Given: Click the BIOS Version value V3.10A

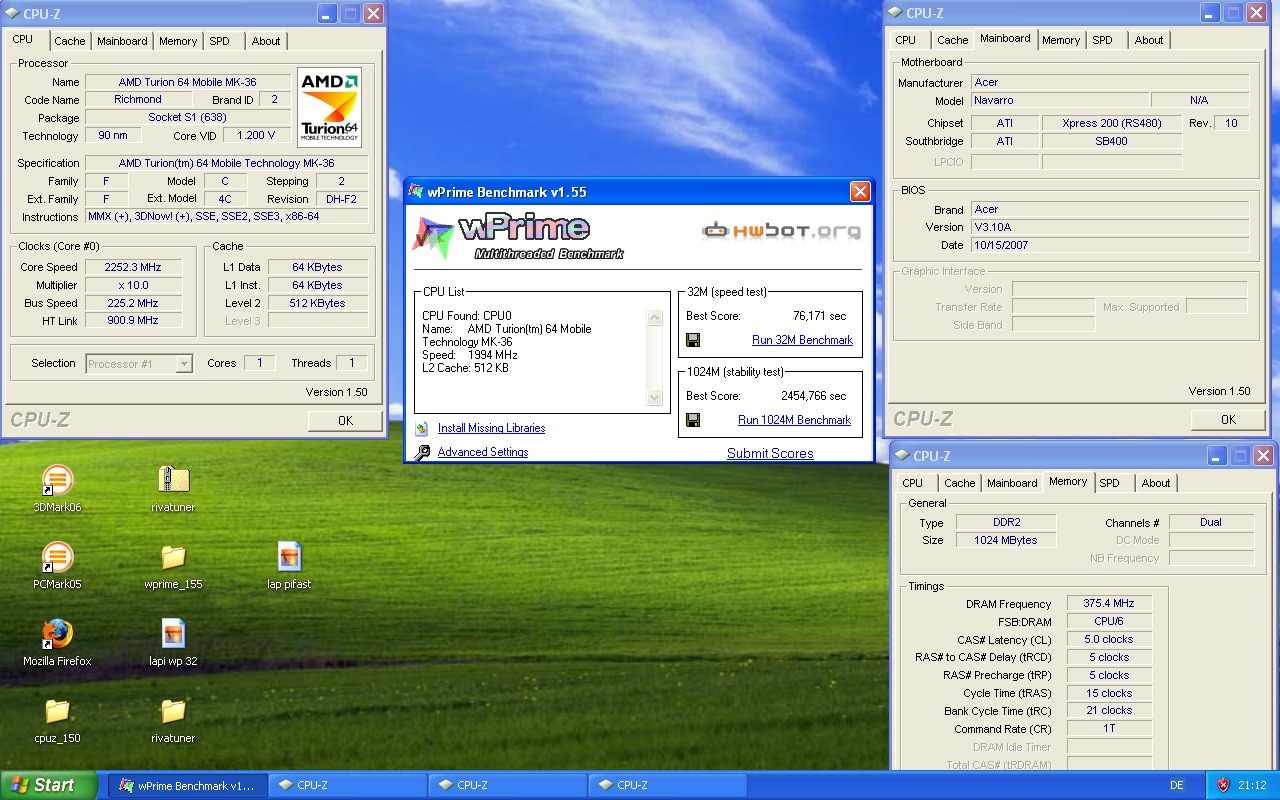Looking at the screenshot, I should pyautogui.click(x=1109, y=227).
